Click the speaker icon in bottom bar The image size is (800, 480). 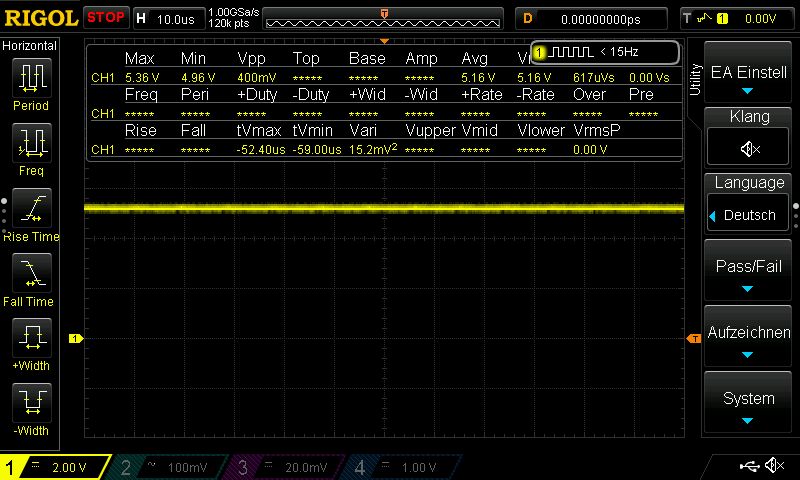(773, 466)
